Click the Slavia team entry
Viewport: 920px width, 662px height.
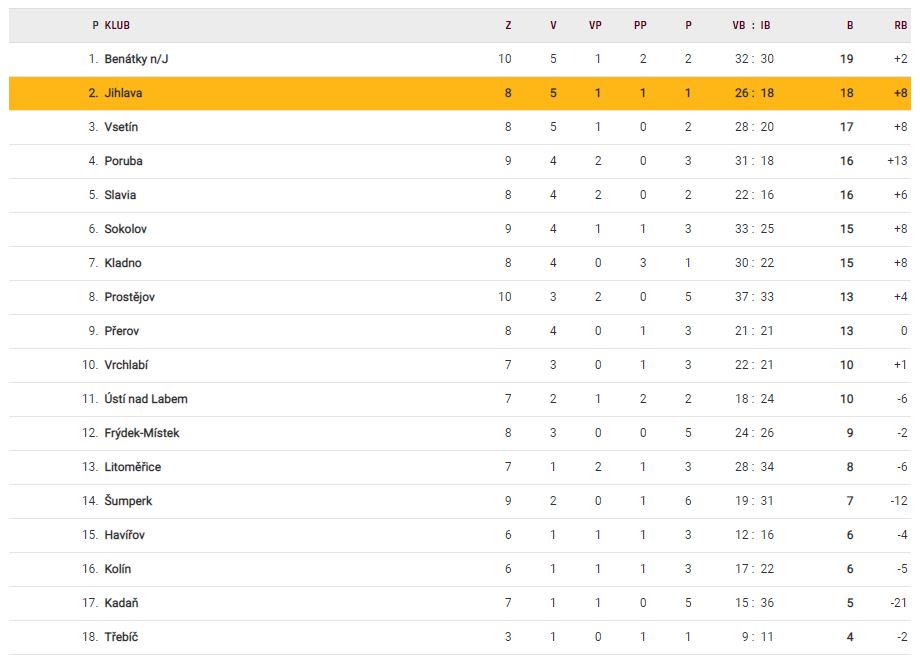pyautogui.click(x=120, y=195)
